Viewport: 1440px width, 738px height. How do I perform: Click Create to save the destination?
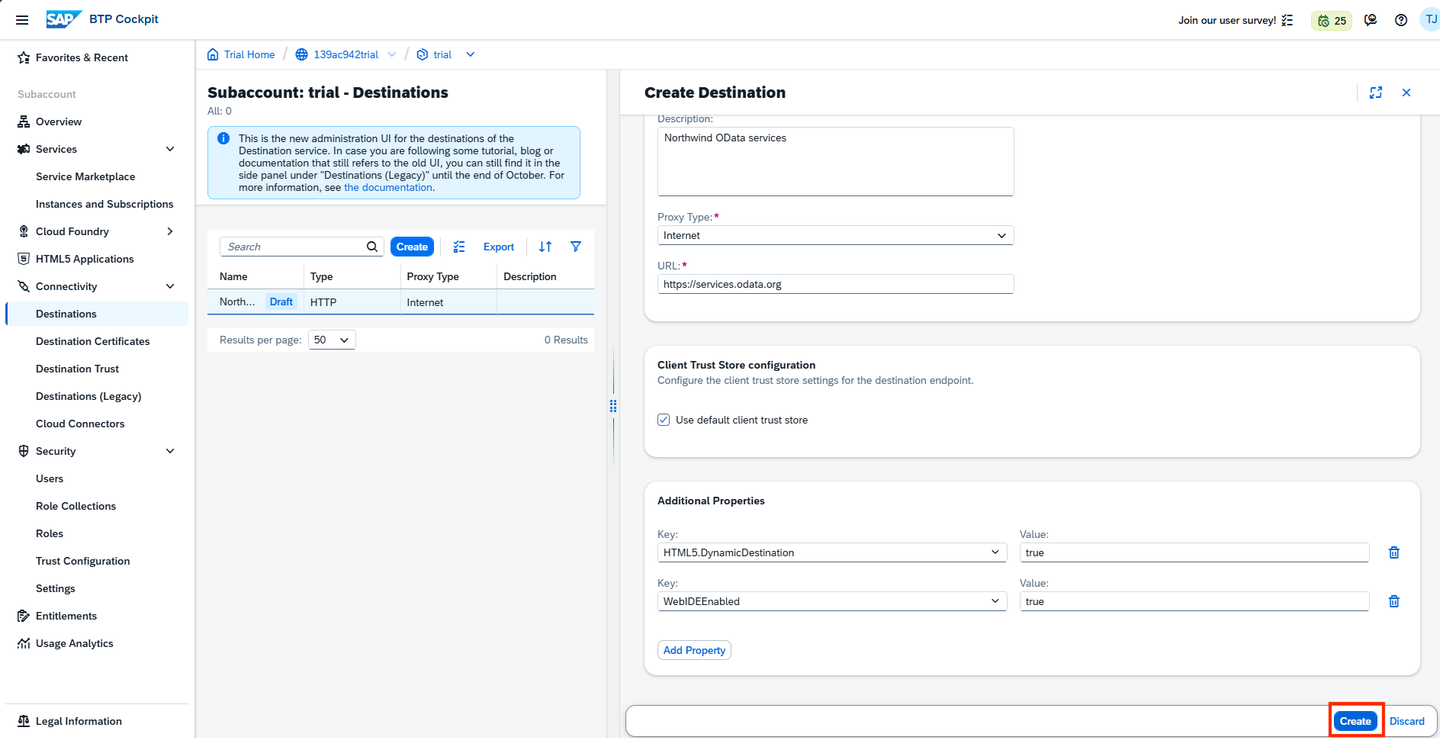1355,721
